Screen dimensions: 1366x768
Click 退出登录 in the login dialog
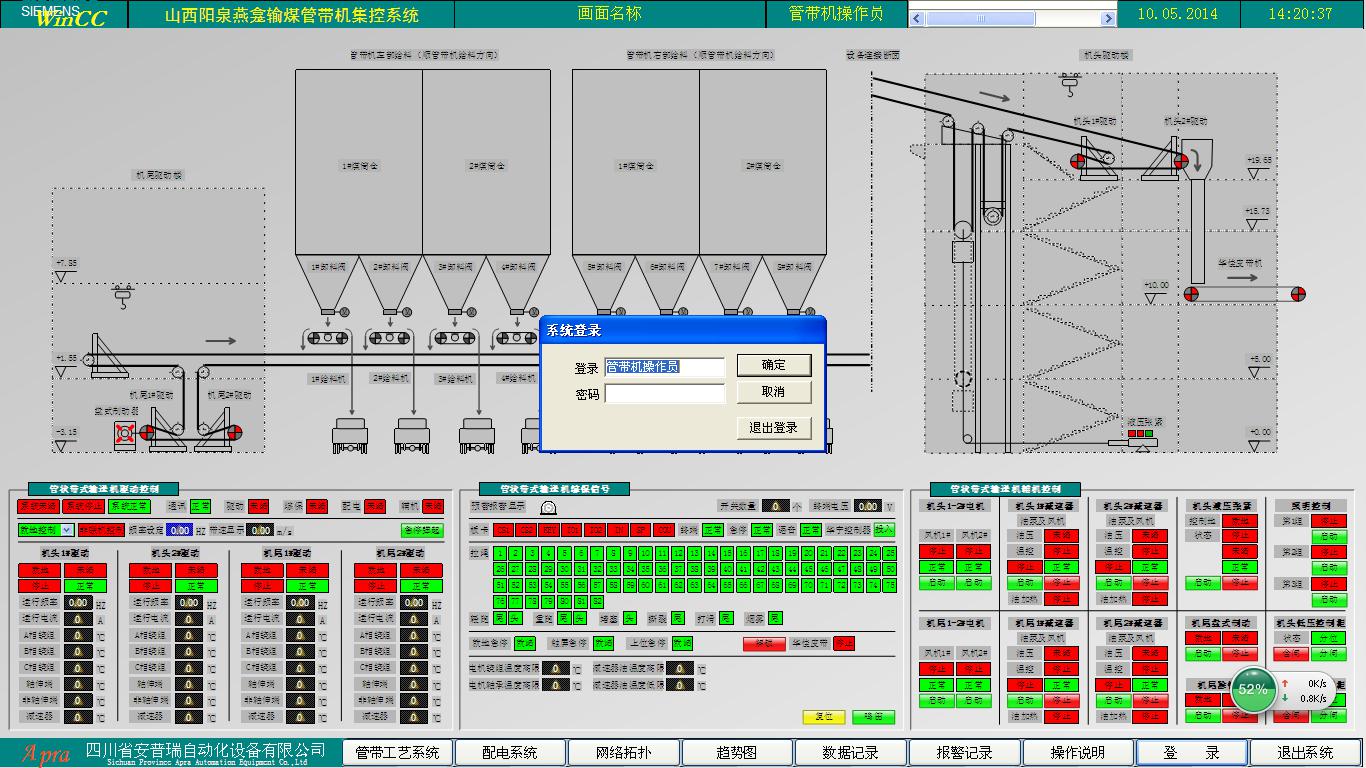point(773,428)
